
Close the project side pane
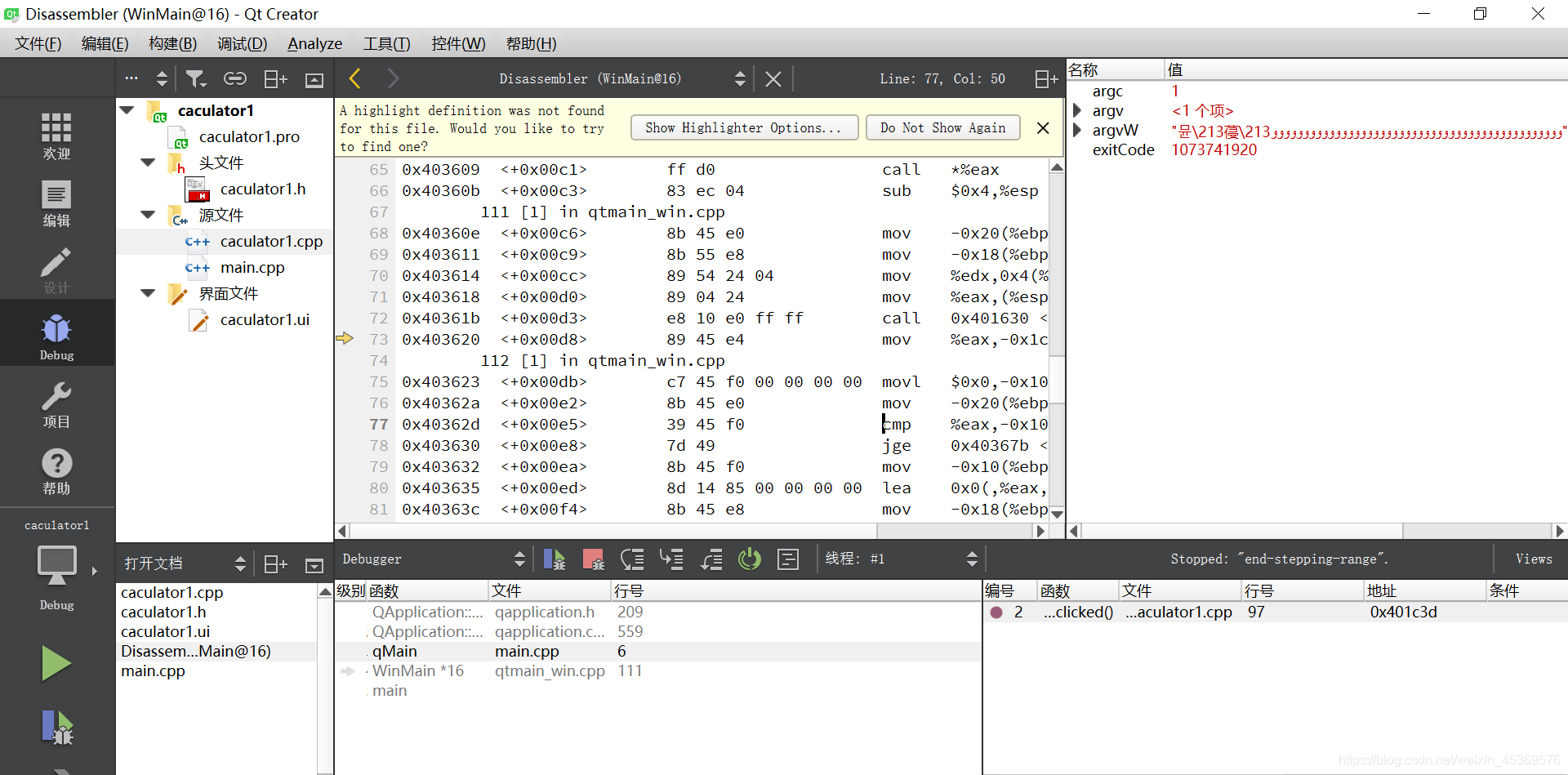(x=314, y=79)
